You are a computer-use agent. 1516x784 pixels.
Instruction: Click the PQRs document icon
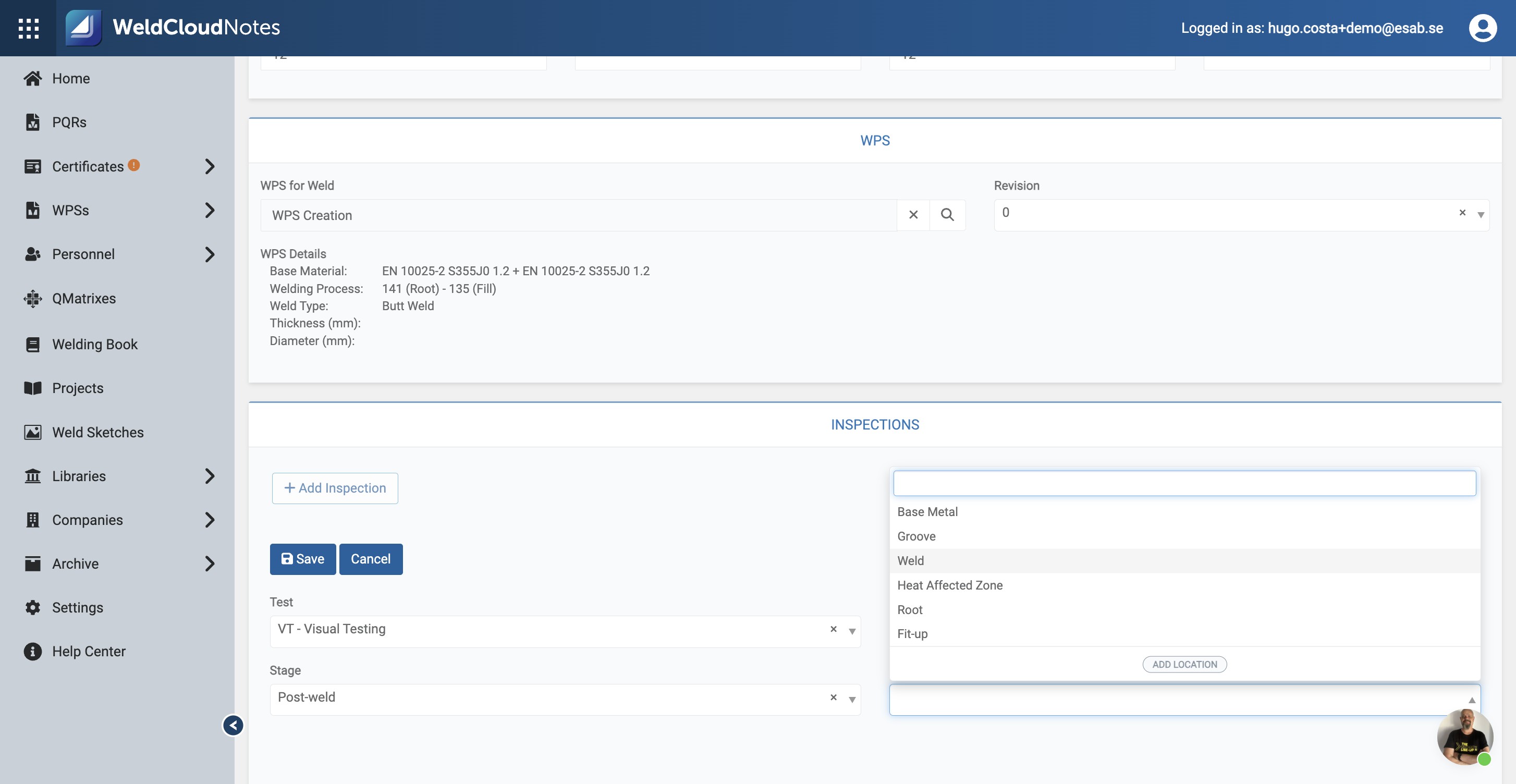pyautogui.click(x=33, y=122)
